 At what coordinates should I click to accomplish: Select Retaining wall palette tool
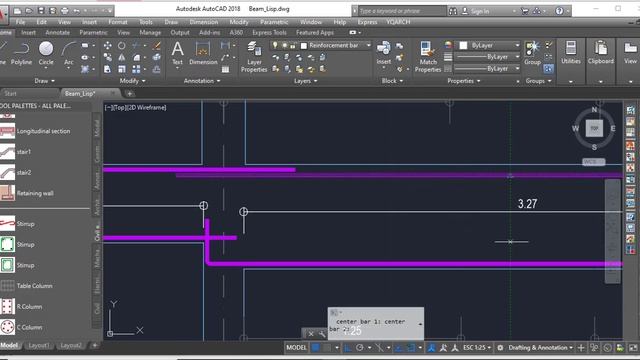coord(27,193)
